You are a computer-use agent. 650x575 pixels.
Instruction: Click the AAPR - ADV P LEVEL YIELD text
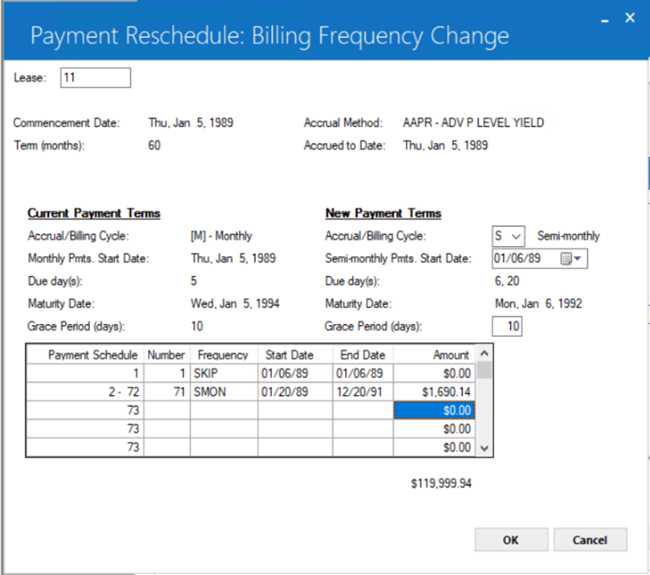(x=473, y=123)
